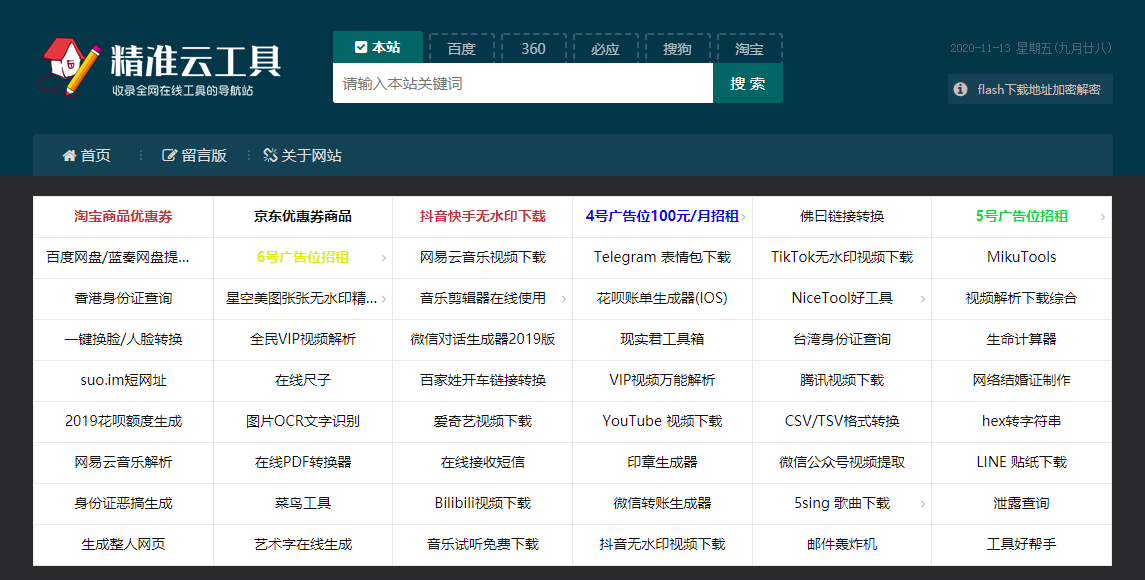Open TikTok无水印视频下载 link

(x=842, y=257)
